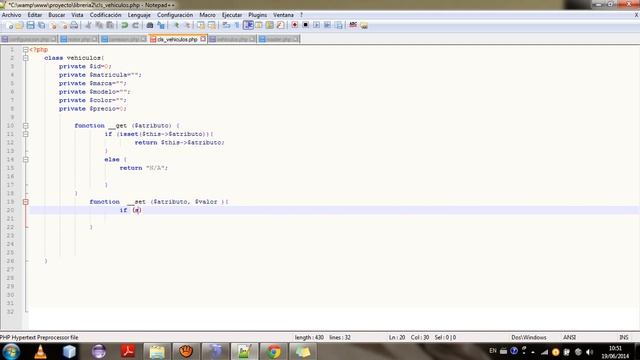640x360 pixels.
Task: Toggle Synchronize Horizontal Scrolling in toolbar
Action: [x=212, y=25]
